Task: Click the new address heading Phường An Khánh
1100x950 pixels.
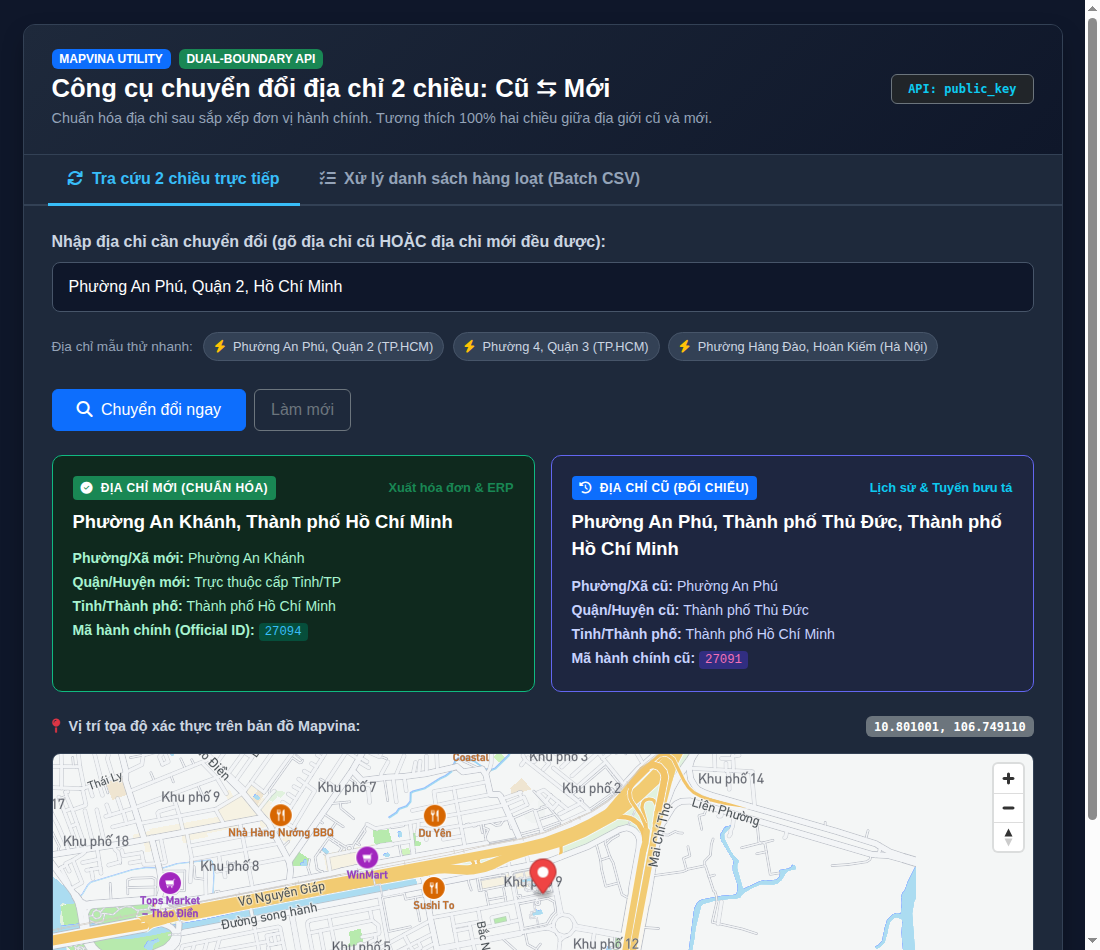Action: [x=262, y=522]
